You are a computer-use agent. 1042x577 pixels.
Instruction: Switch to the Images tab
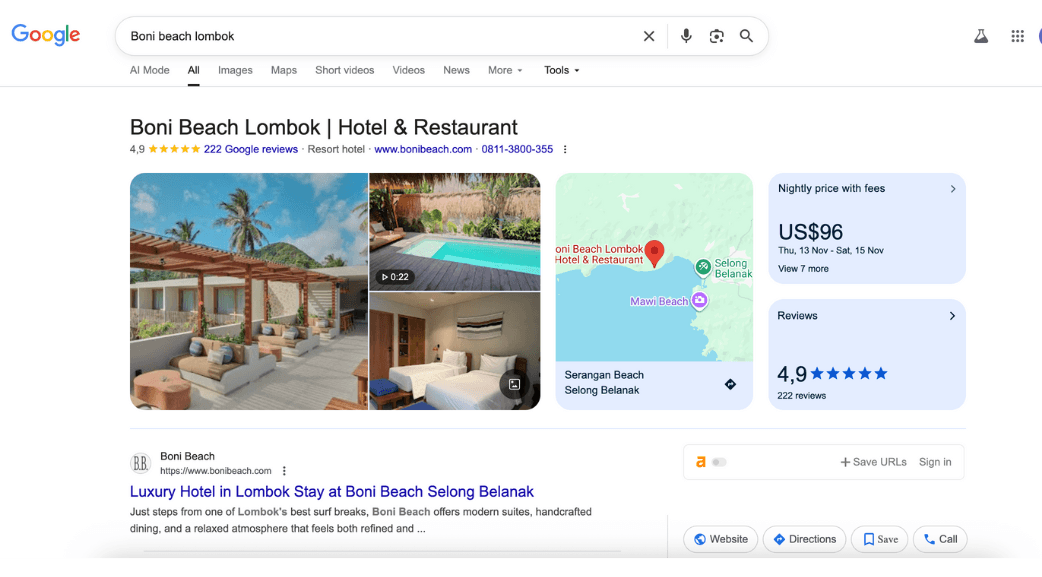tap(235, 70)
